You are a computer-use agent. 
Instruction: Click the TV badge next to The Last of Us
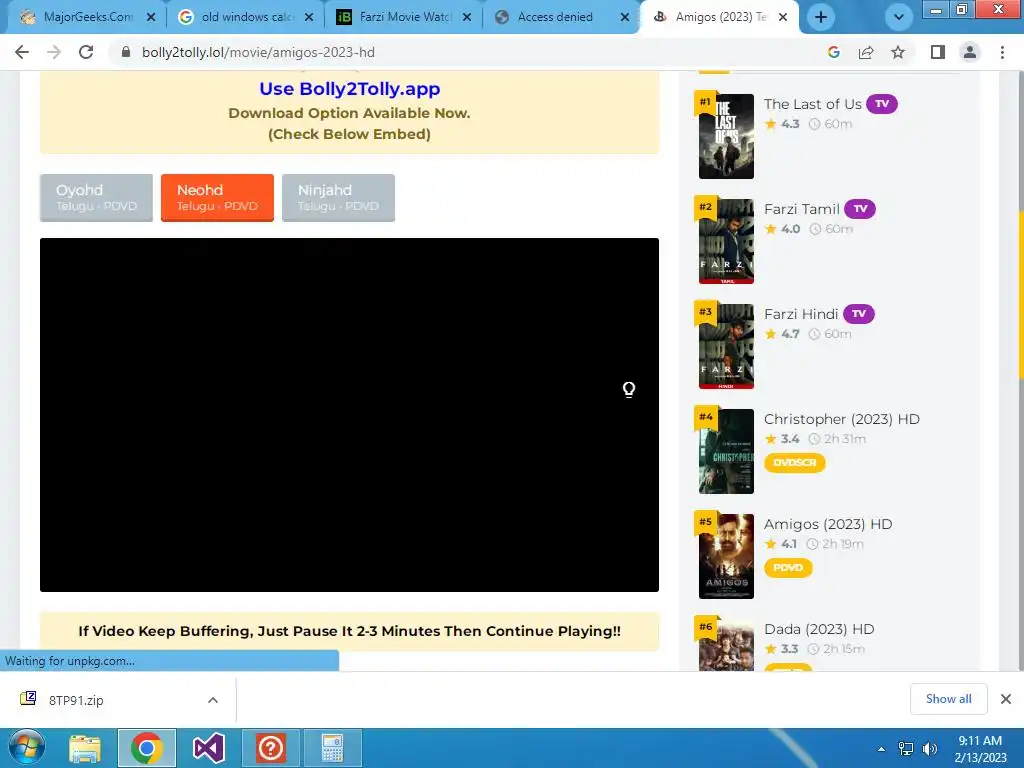click(x=882, y=104)
